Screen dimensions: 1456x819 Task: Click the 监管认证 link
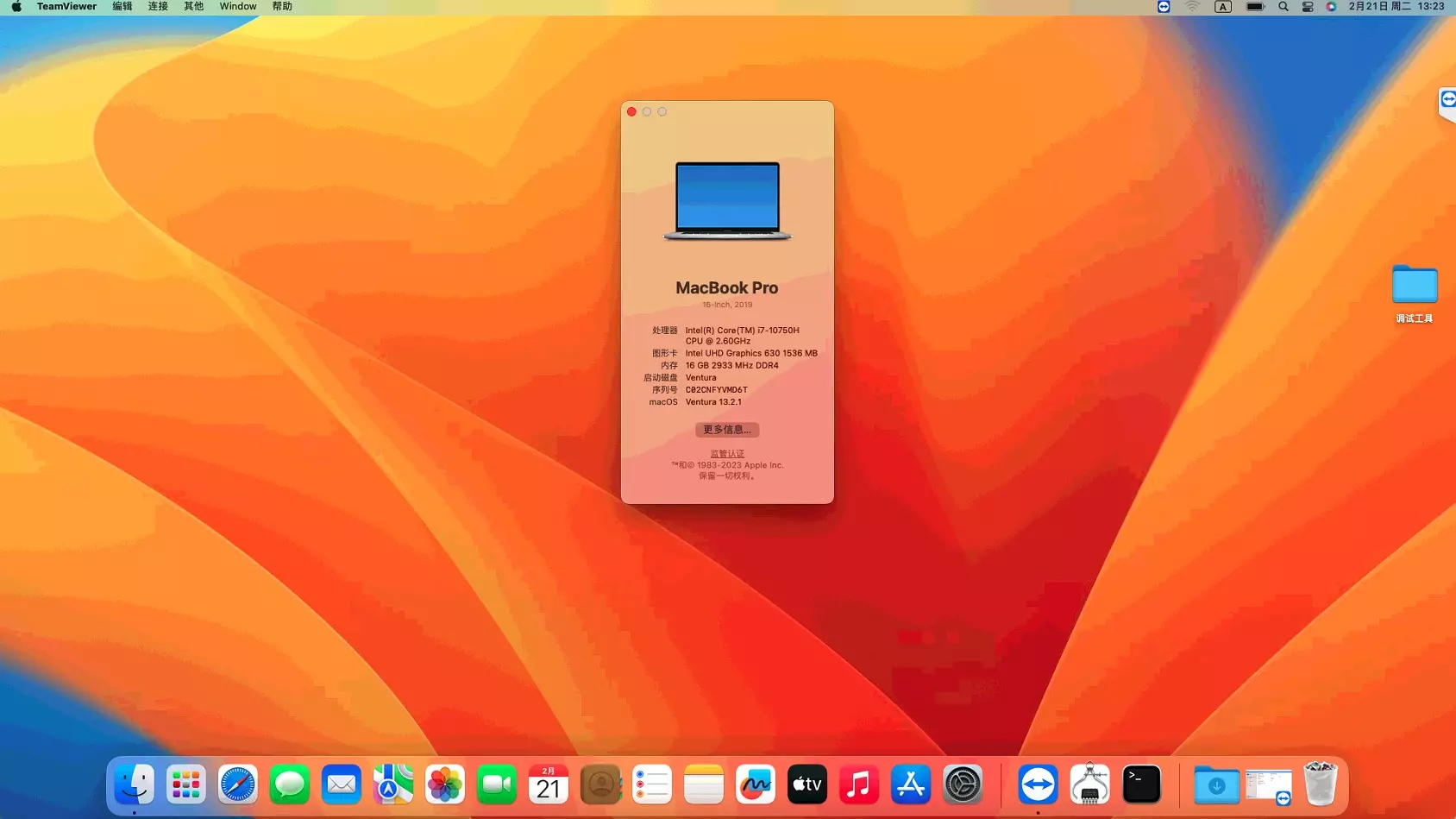coord(727,454)
